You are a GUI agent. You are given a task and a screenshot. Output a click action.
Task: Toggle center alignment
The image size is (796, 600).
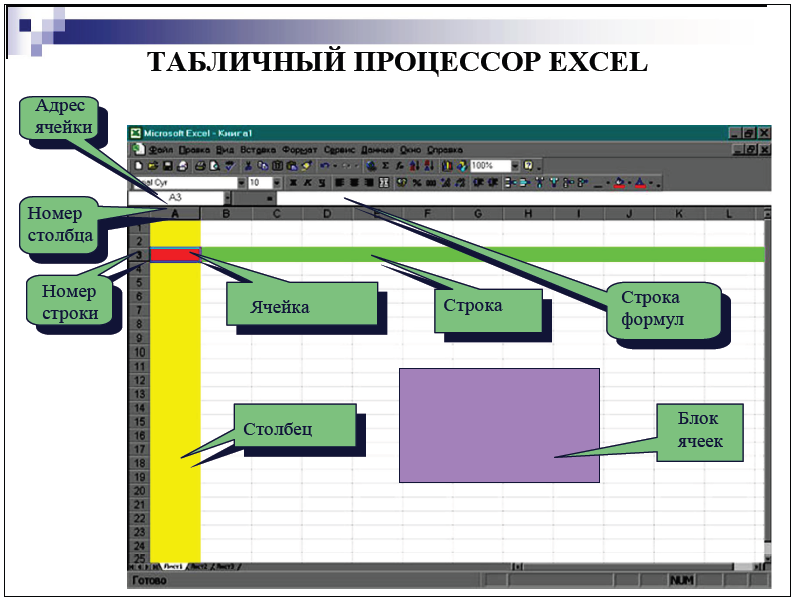353,182
